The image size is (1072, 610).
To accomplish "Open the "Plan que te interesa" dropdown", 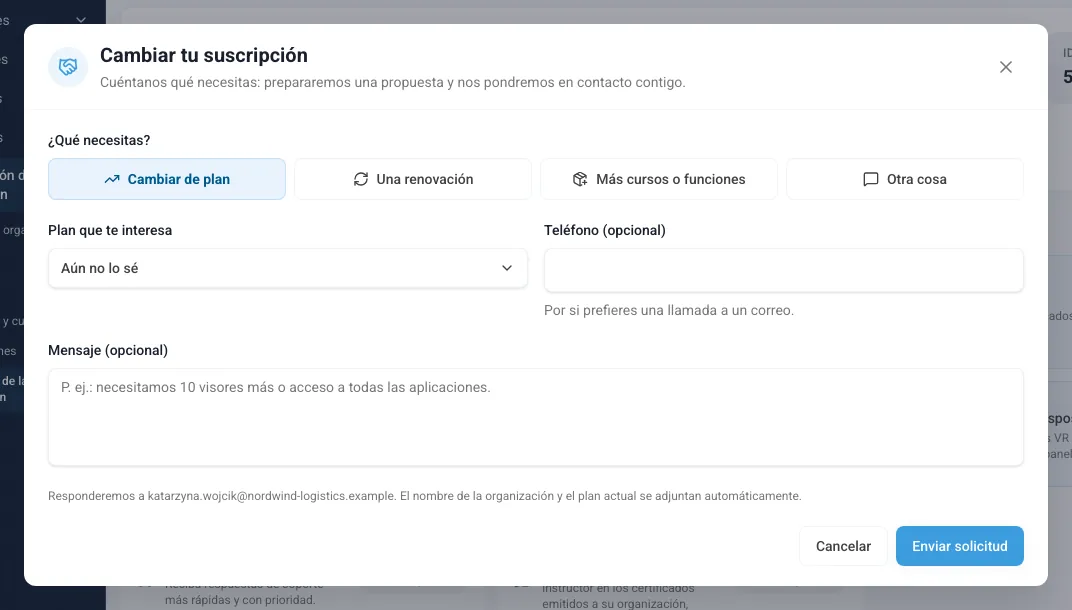I will [288, 268].
